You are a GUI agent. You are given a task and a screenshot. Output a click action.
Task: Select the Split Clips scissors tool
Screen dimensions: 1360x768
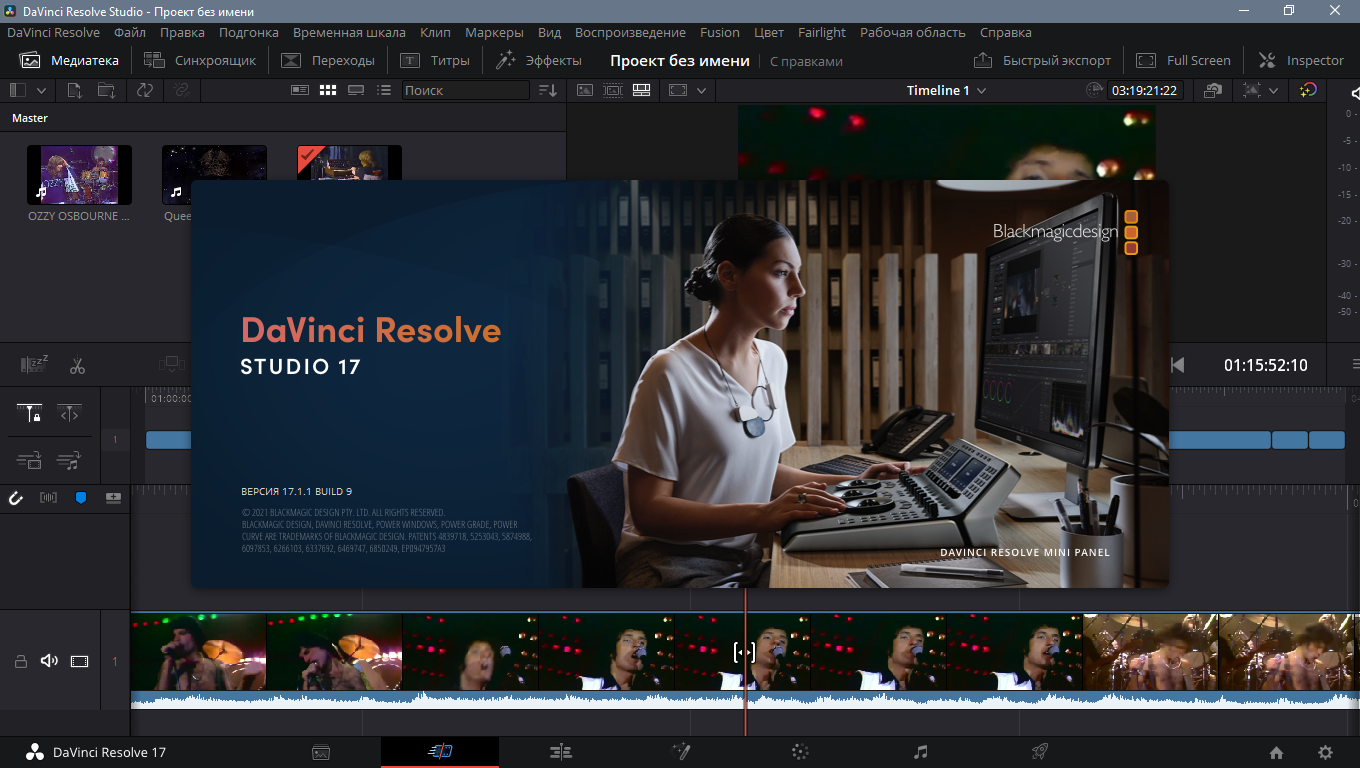(x=77, y=365)
